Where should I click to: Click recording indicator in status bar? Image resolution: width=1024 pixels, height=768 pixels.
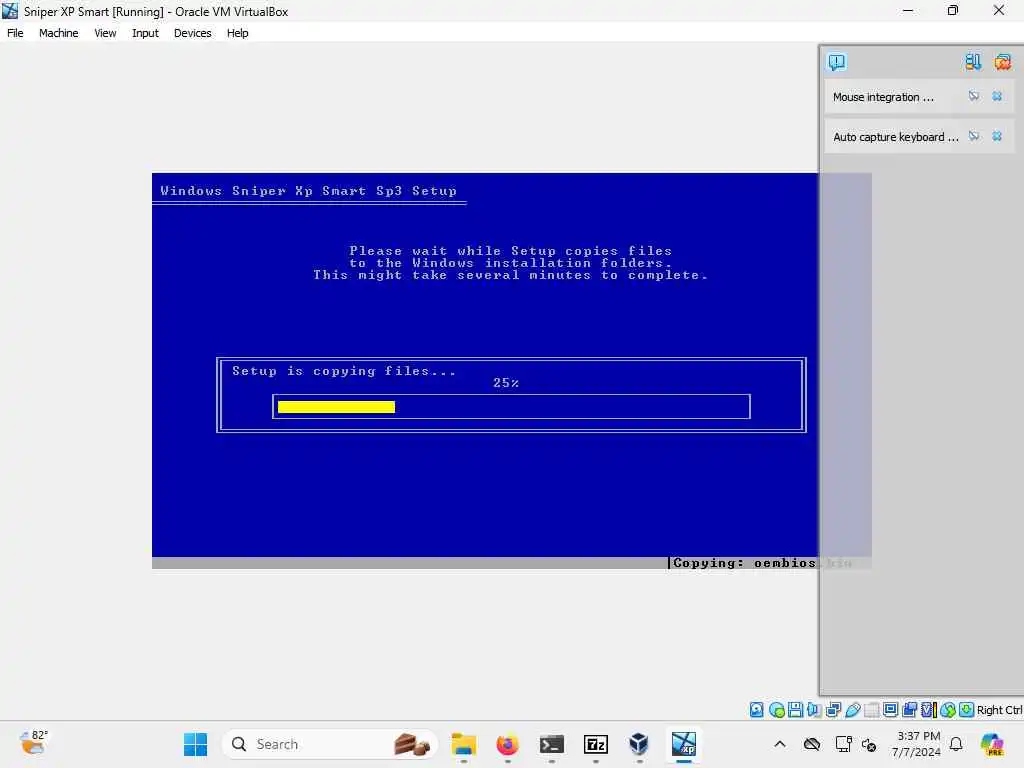(909, 710)
